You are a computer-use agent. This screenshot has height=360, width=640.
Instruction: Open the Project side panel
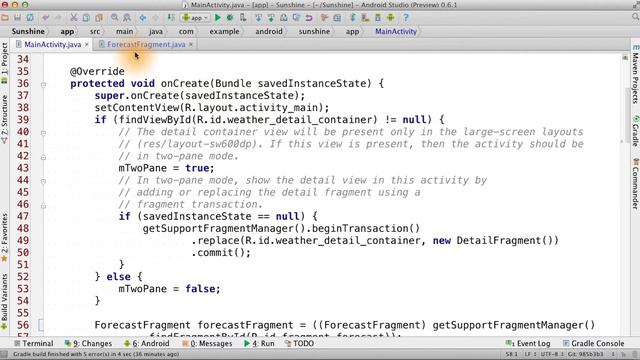[x=4, y=63]
